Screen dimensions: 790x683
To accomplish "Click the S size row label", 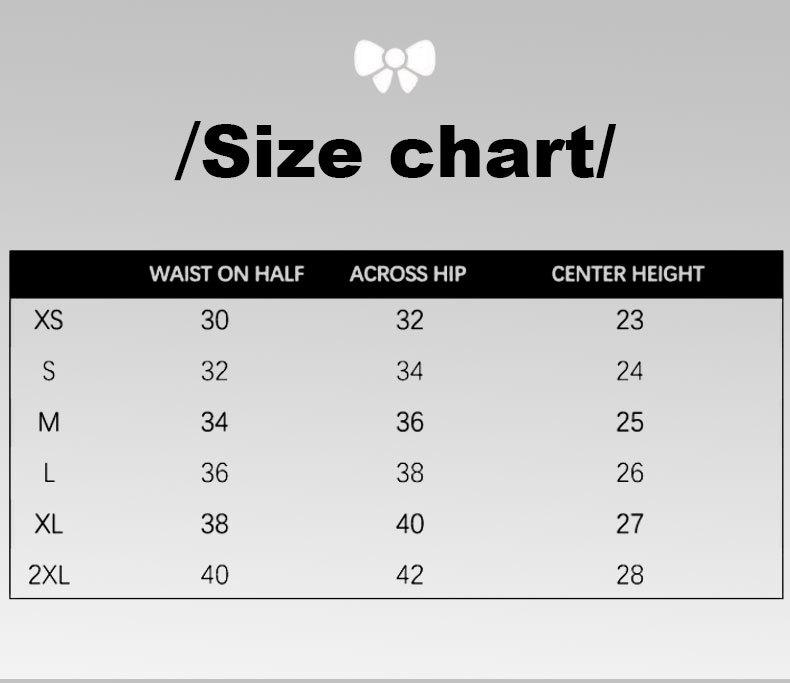I will 49,372.
